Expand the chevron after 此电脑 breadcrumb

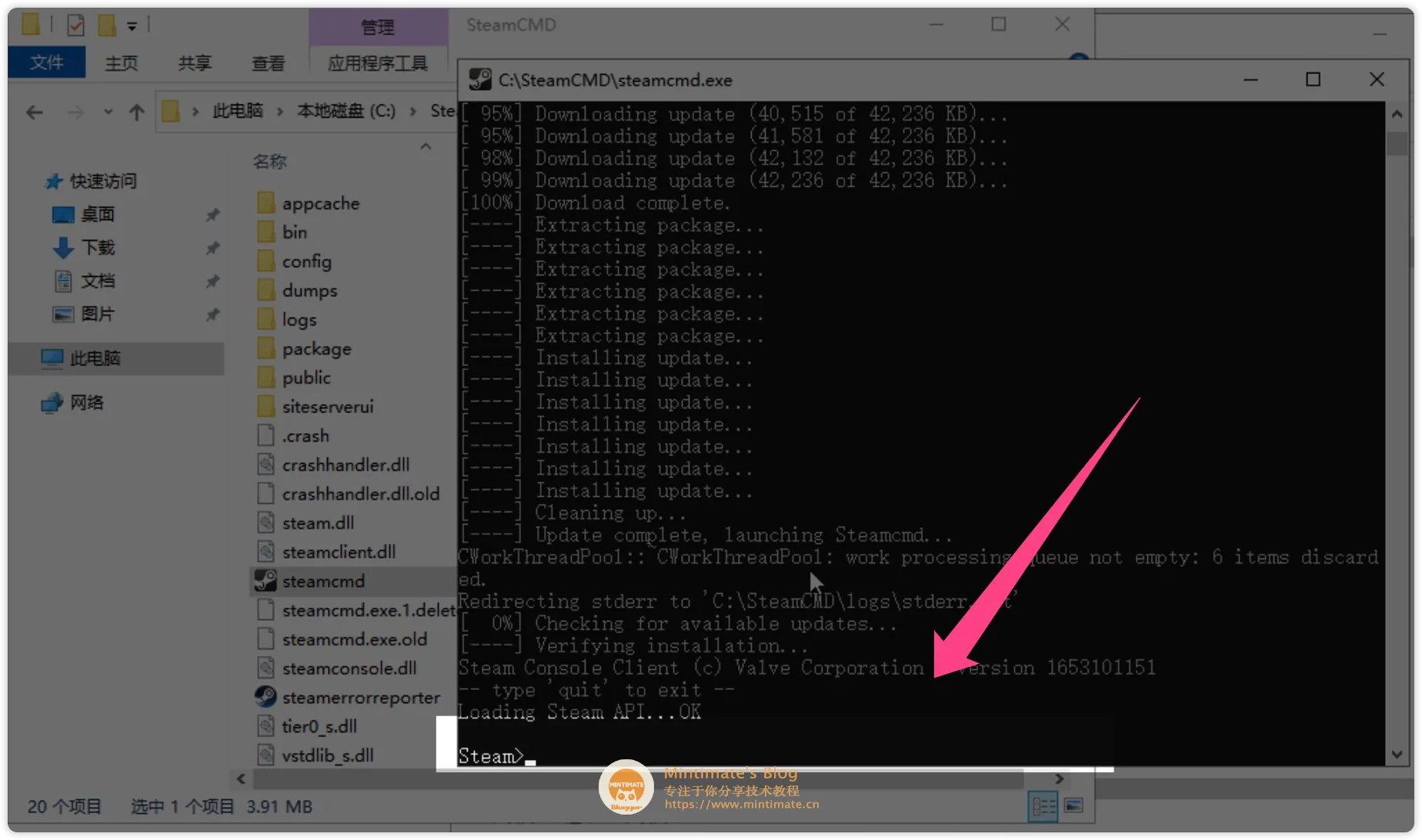coord(280,112)
